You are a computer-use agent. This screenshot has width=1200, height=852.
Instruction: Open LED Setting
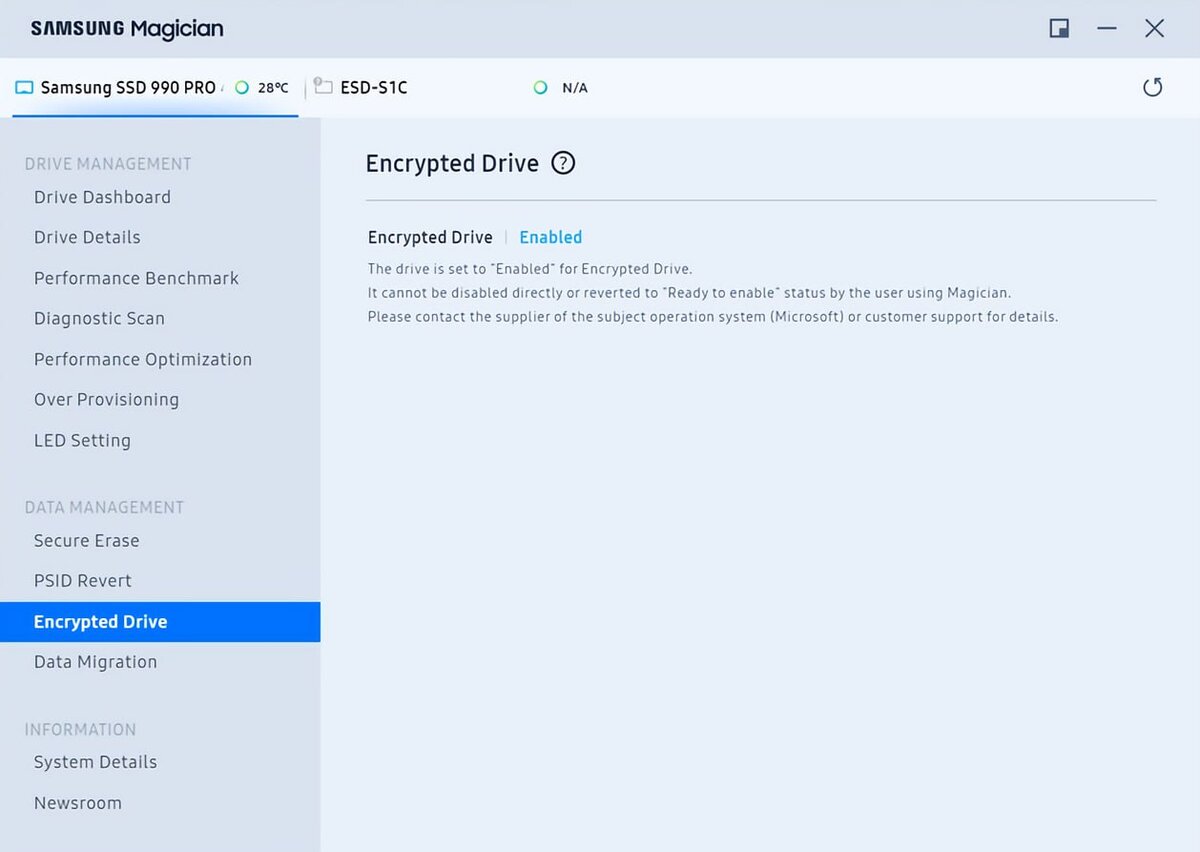(82, 440)
